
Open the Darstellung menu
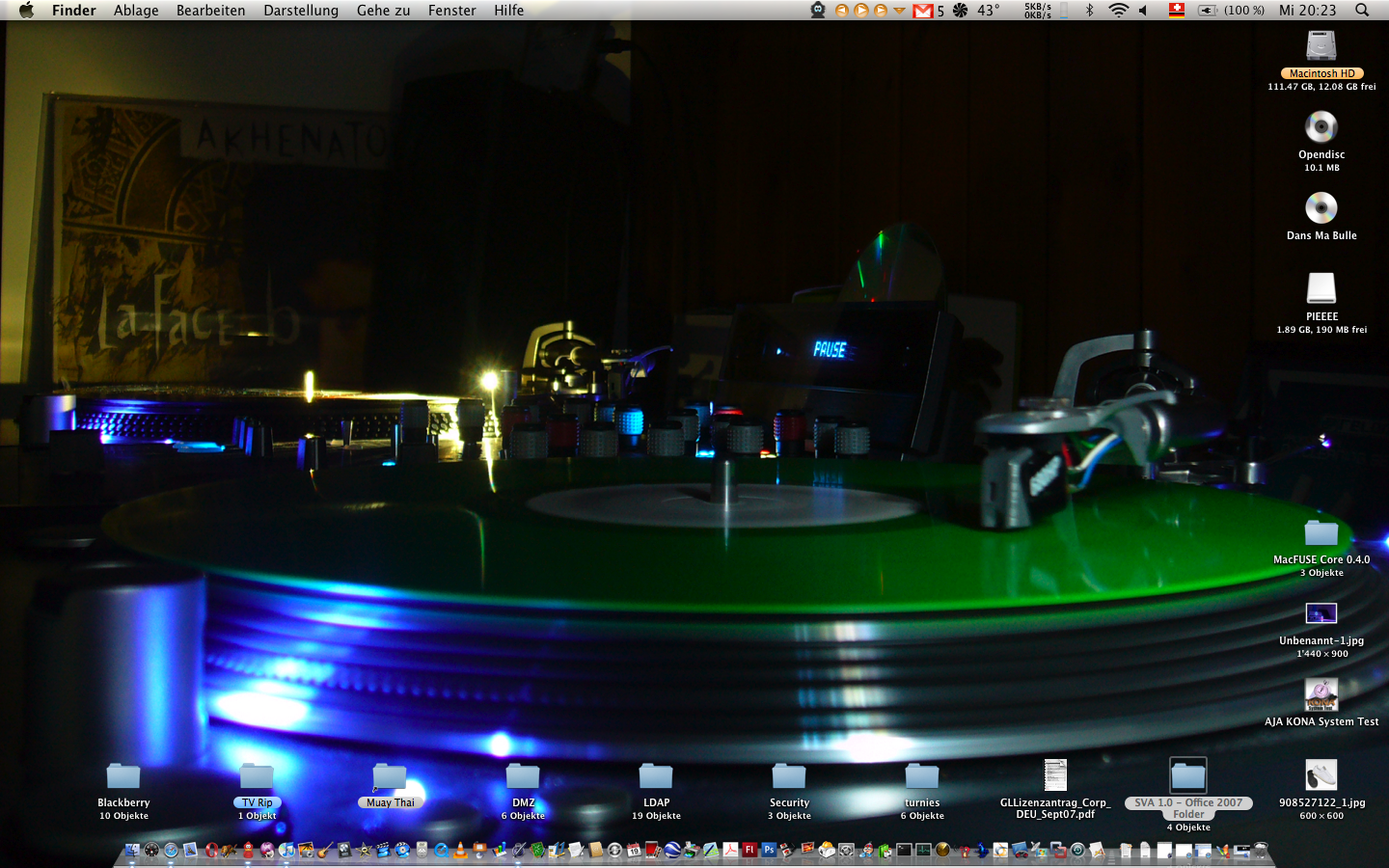click(301, 11)
